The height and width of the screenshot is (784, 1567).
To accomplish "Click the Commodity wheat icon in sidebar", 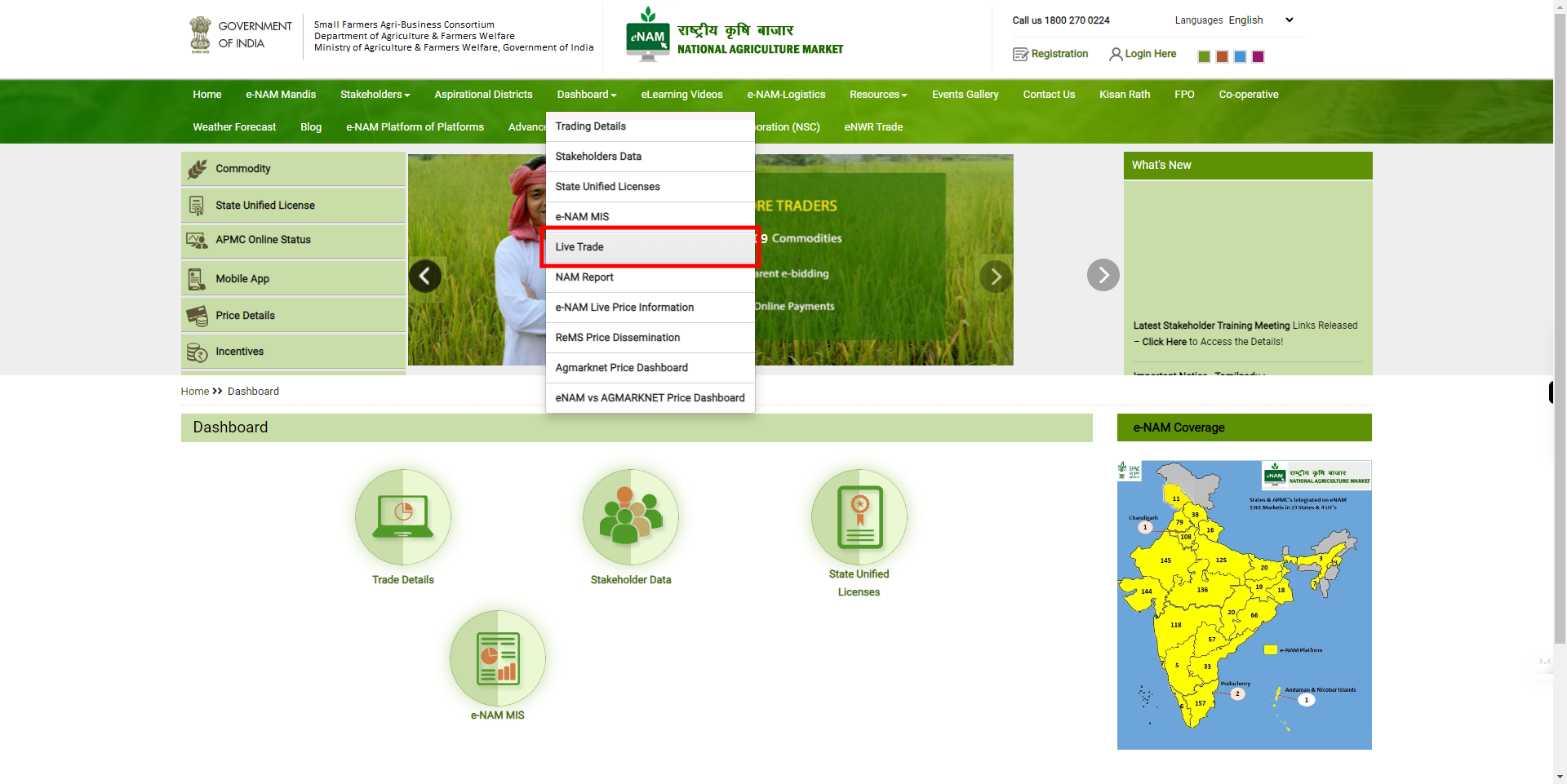I will click(x=198, y=169).
